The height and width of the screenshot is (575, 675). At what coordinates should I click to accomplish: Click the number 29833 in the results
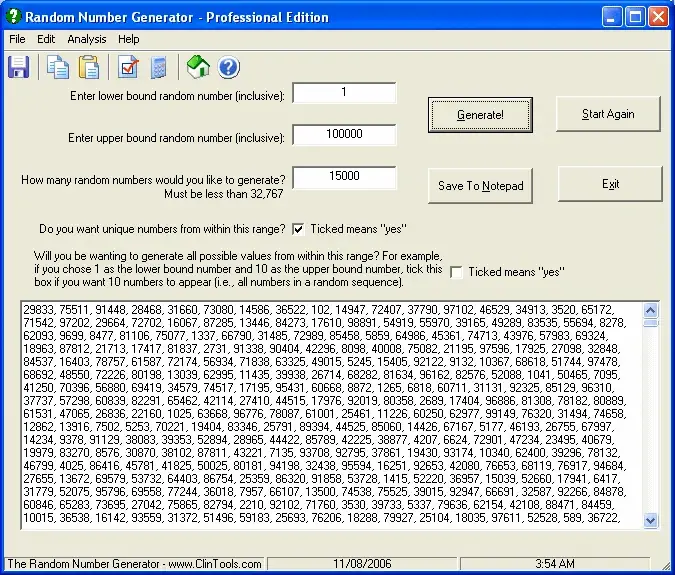pyautogui.click(x=39, y=310)
